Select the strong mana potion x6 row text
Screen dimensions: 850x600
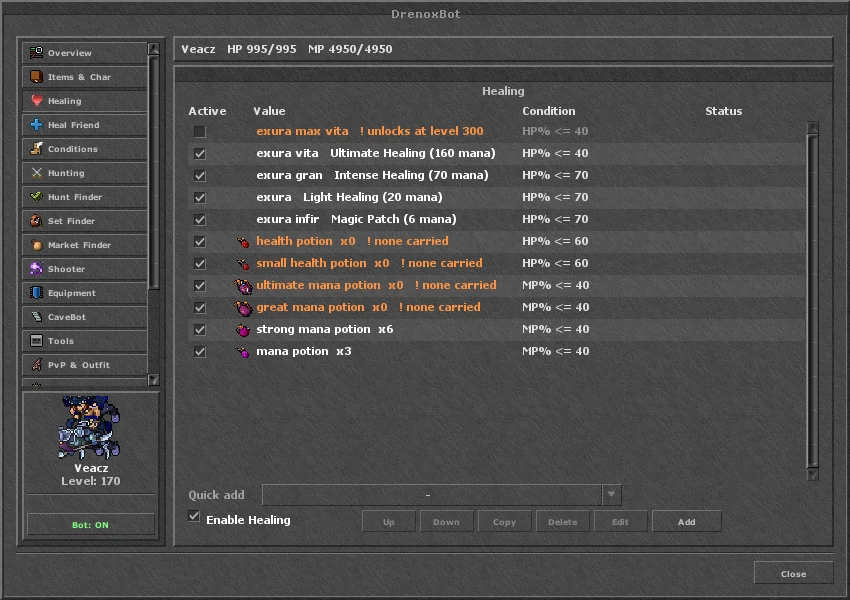click(324, 330)
